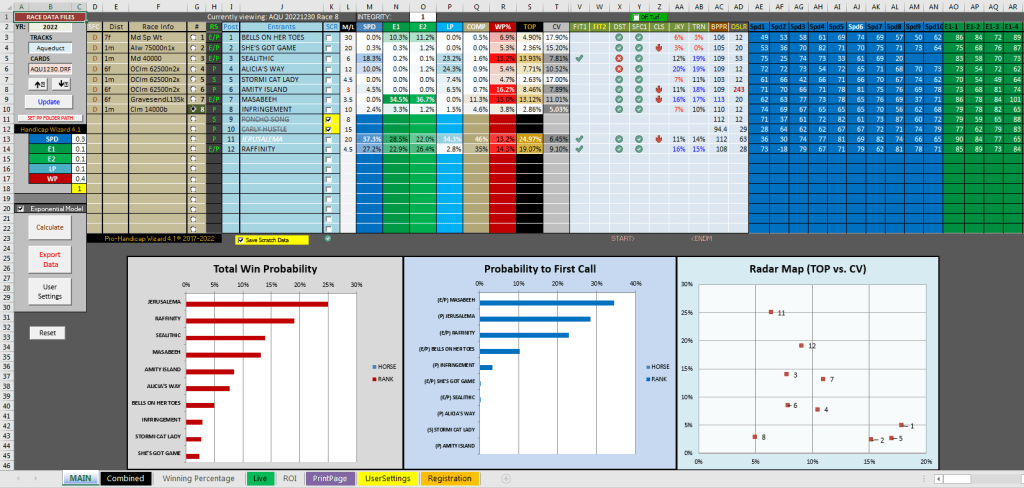Image resolution: width=1024 pixels, height=488 pixels.
Task: Open the Aqueduct track dropdown
Action: click(x=48, y=47)
